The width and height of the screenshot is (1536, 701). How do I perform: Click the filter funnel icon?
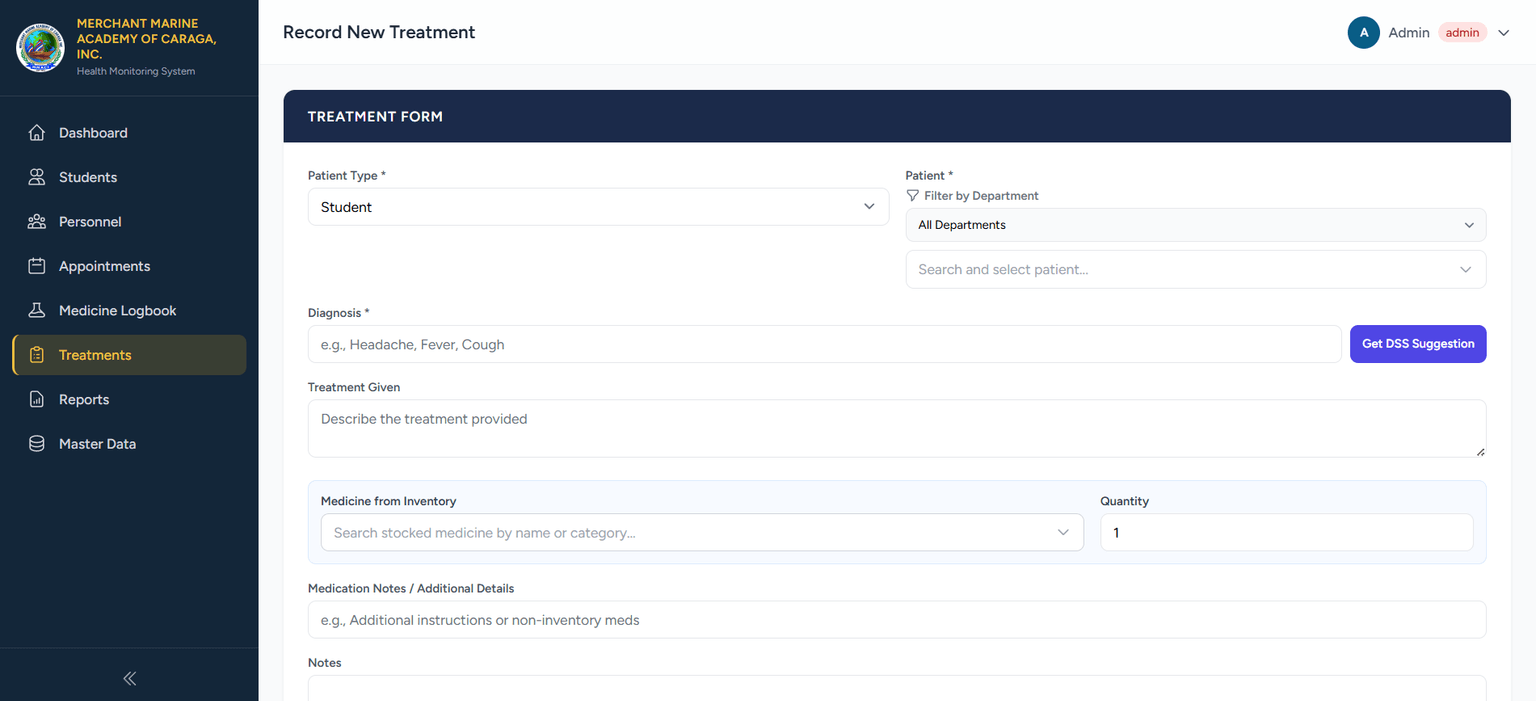click(912, 196)
